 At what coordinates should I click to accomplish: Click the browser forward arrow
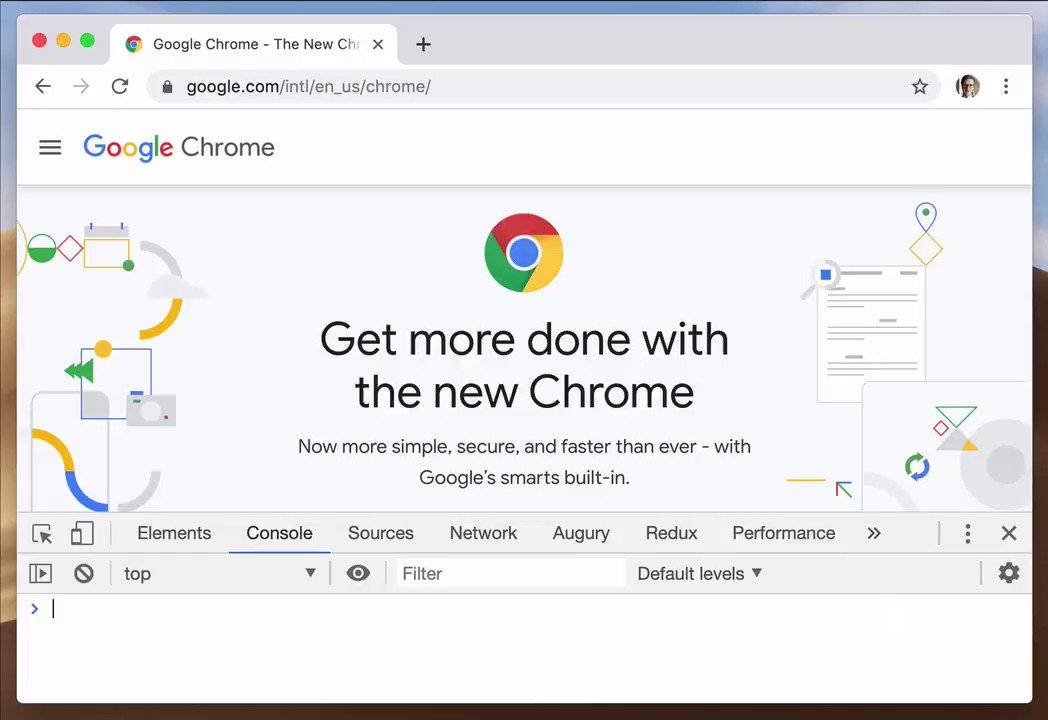81,86
